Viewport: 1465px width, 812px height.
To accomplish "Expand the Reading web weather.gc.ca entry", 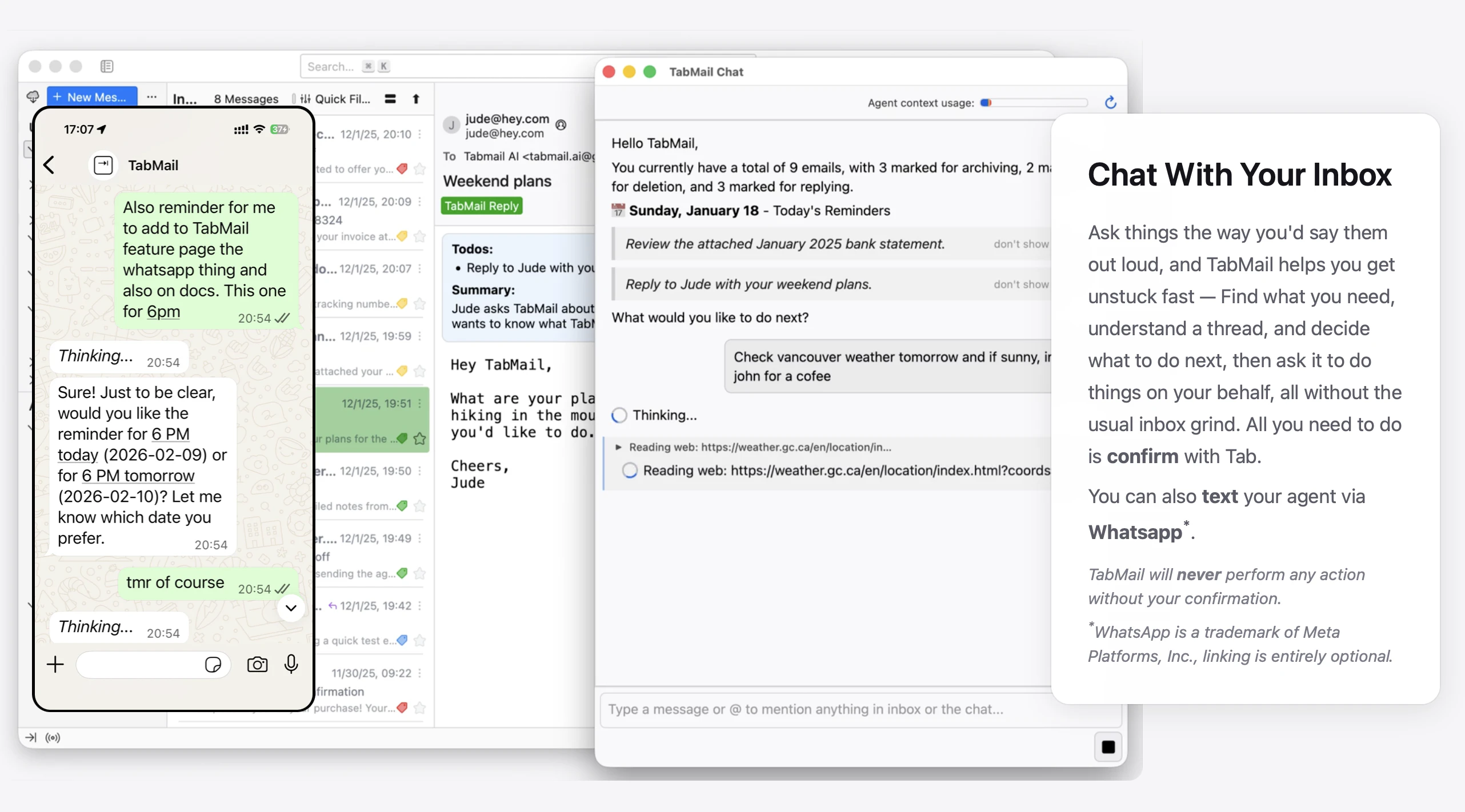I will tap(619, 447).
